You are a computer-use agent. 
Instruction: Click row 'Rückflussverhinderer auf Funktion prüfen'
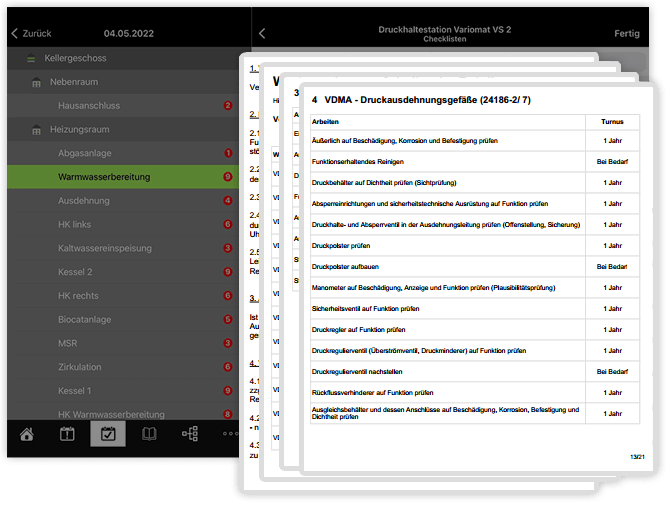[x=475, y=392]
